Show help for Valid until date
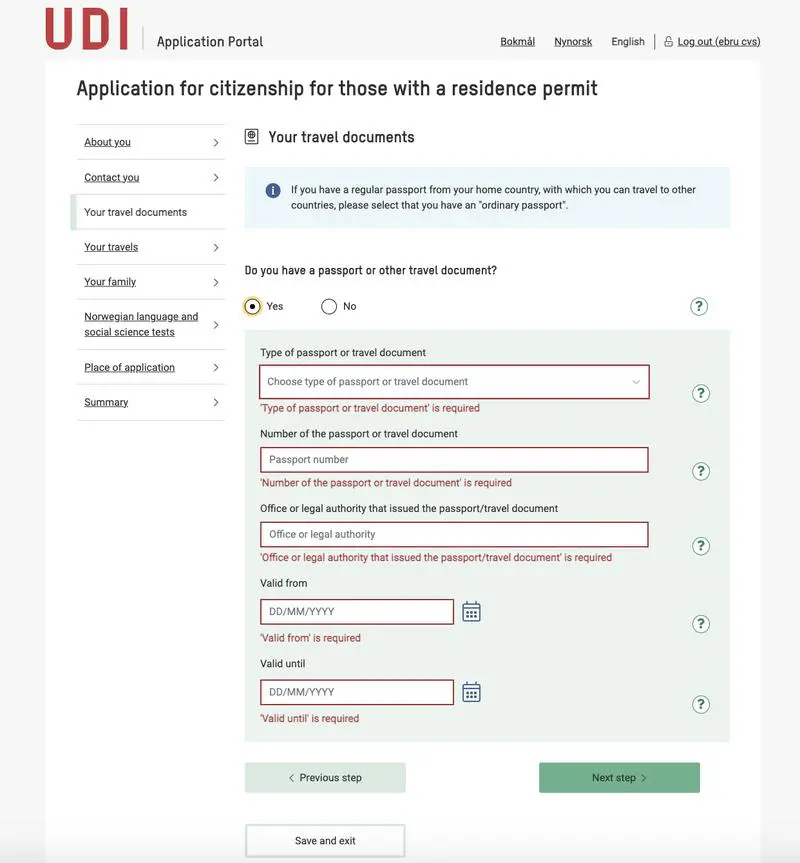 click(701, 704)
